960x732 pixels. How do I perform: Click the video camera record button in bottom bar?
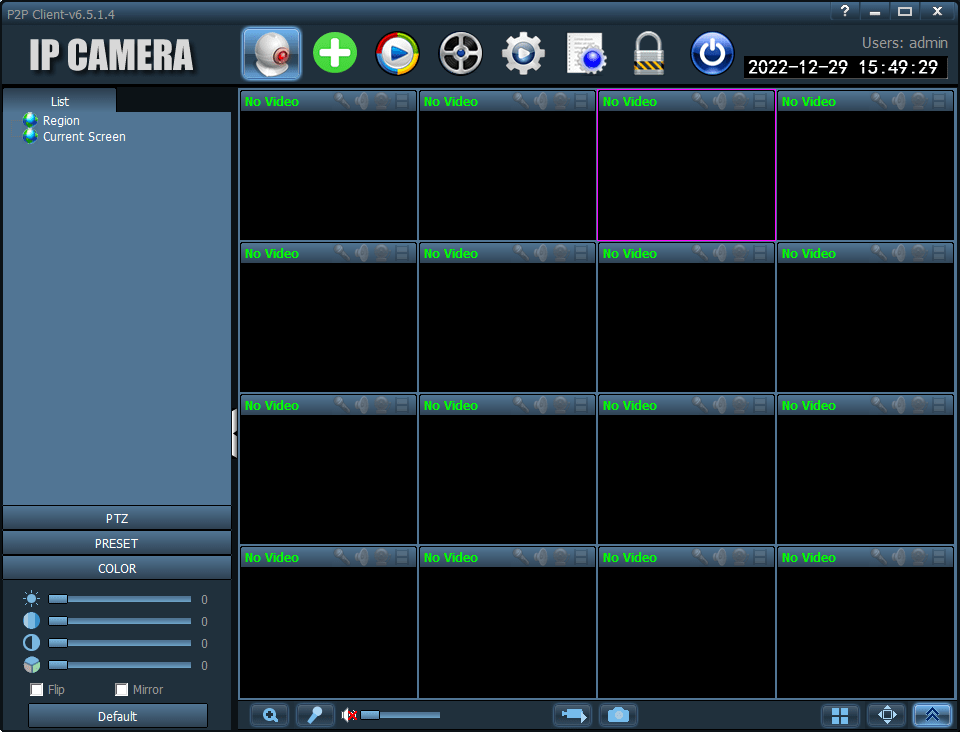(x=572, y=715)
